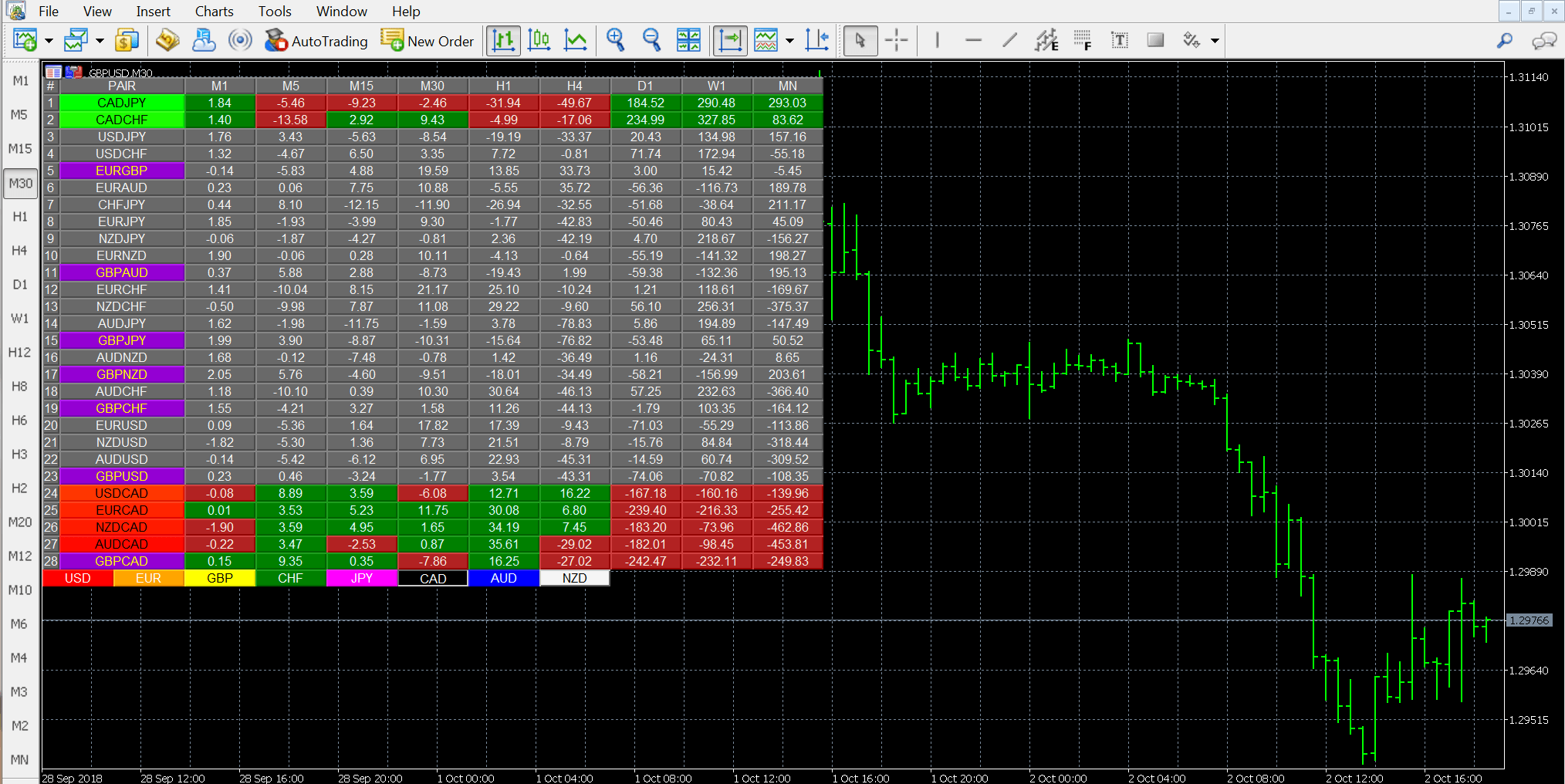This screenshot has height=784, width=1565.
Task: Open the search magnifier at top right
Action: [x=1505, y=40]
